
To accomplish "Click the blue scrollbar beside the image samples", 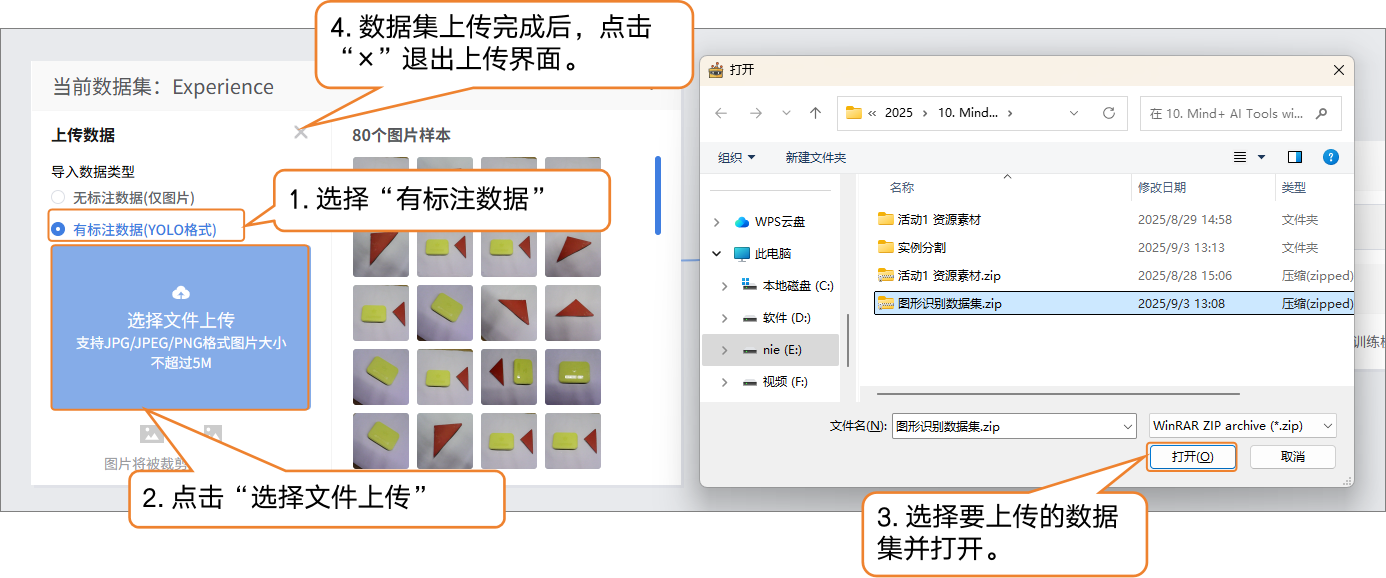I will coord(657,195).
